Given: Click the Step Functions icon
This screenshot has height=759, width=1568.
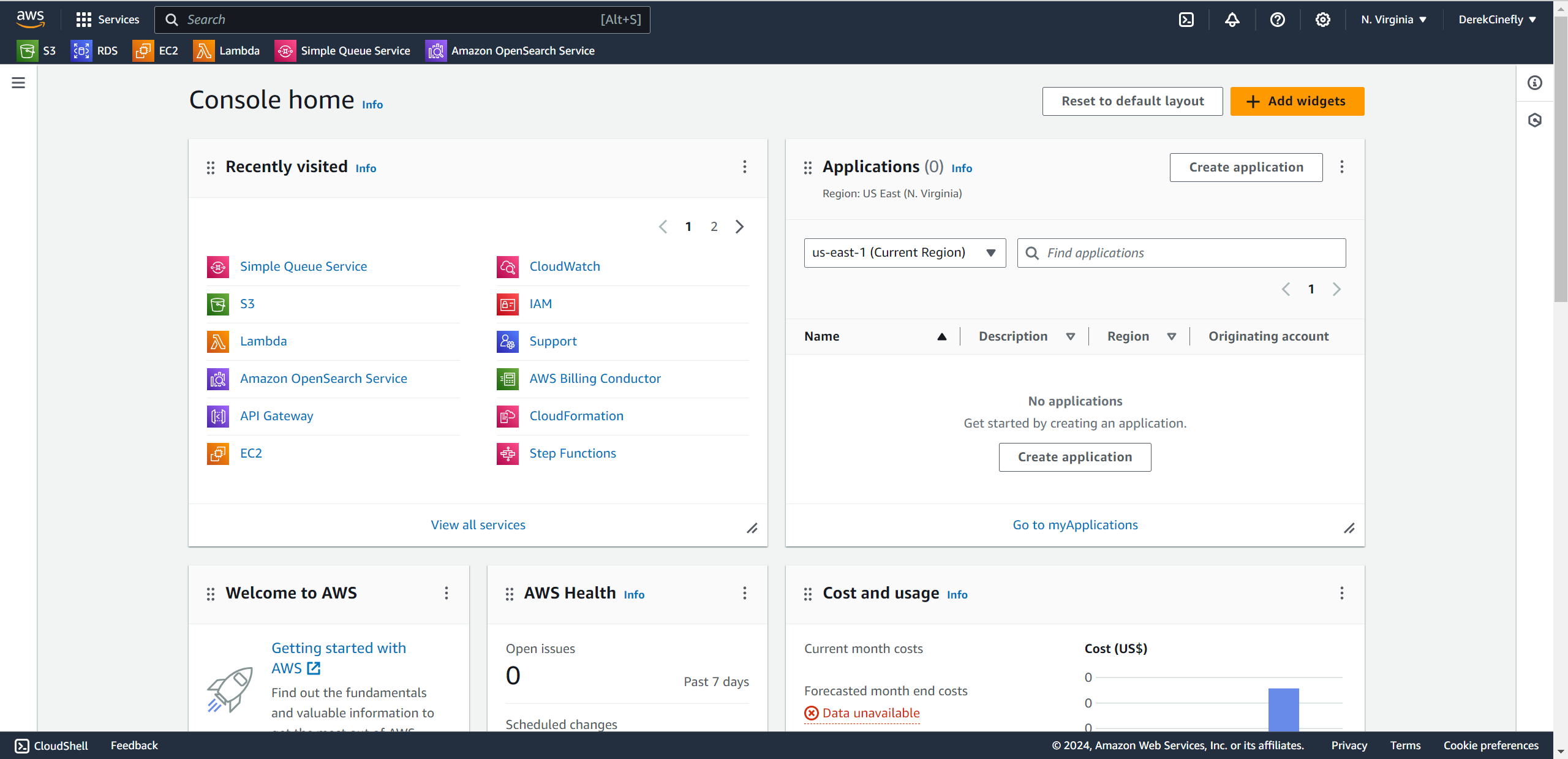Looking at the screenshot, I should [x=508, y=453].
